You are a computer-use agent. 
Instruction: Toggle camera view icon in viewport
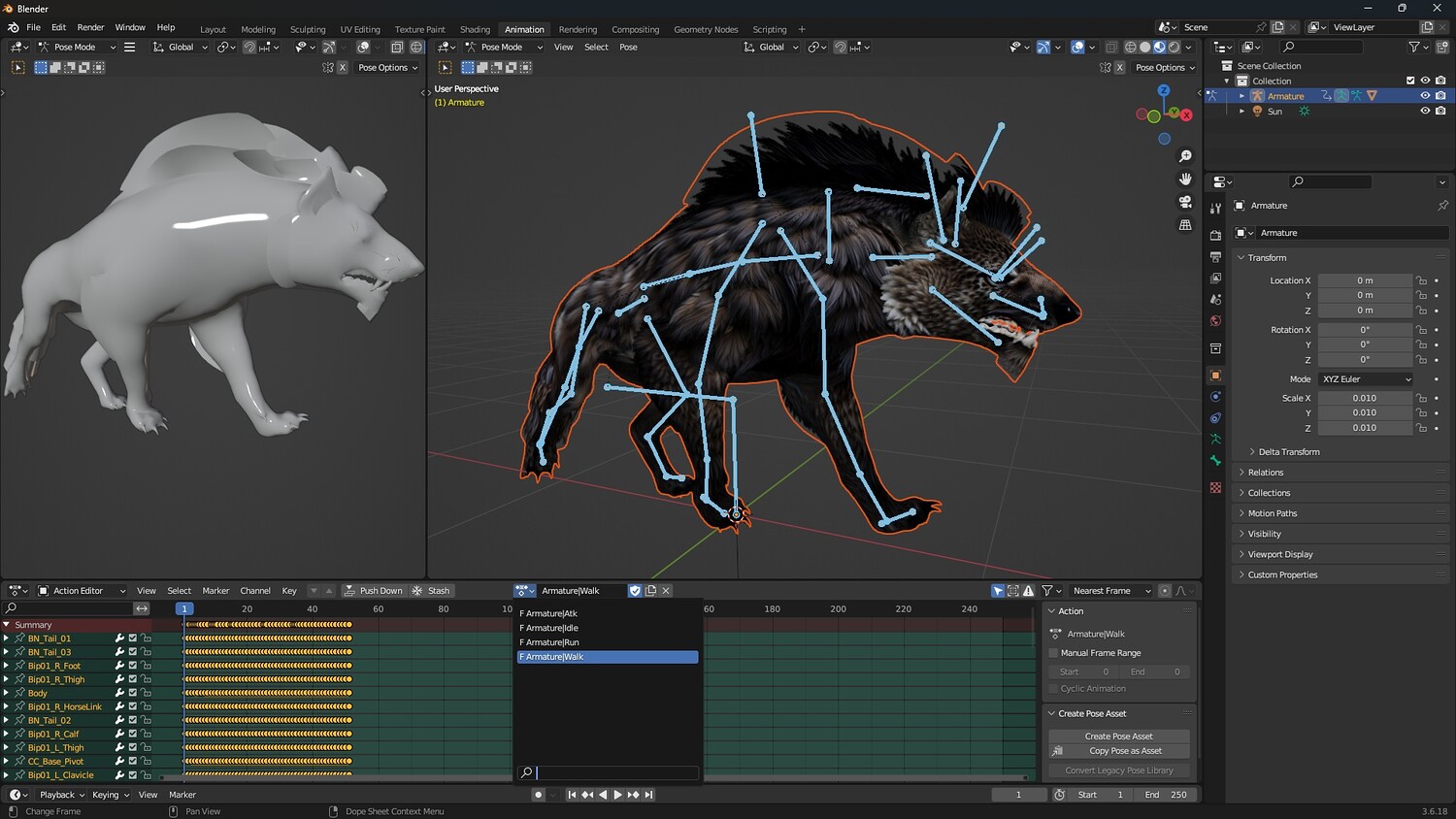tap(1185, 202)
